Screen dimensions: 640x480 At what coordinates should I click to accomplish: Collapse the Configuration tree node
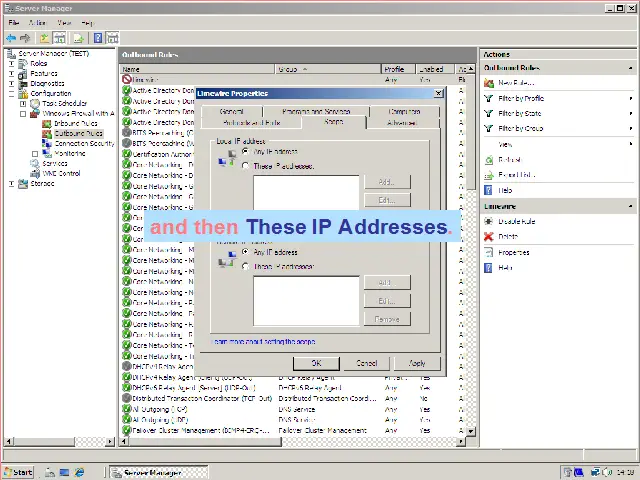pyautogui.click(x=11, y=94)
